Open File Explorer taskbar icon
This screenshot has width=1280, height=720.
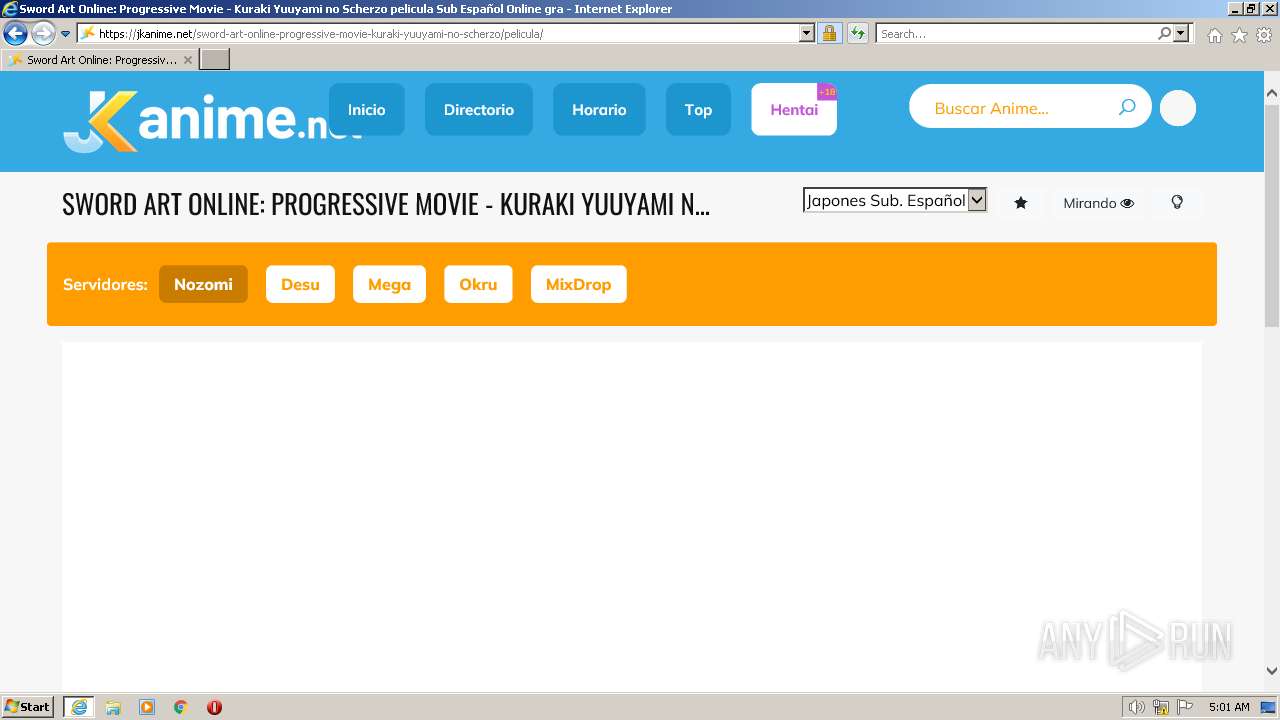113,707
